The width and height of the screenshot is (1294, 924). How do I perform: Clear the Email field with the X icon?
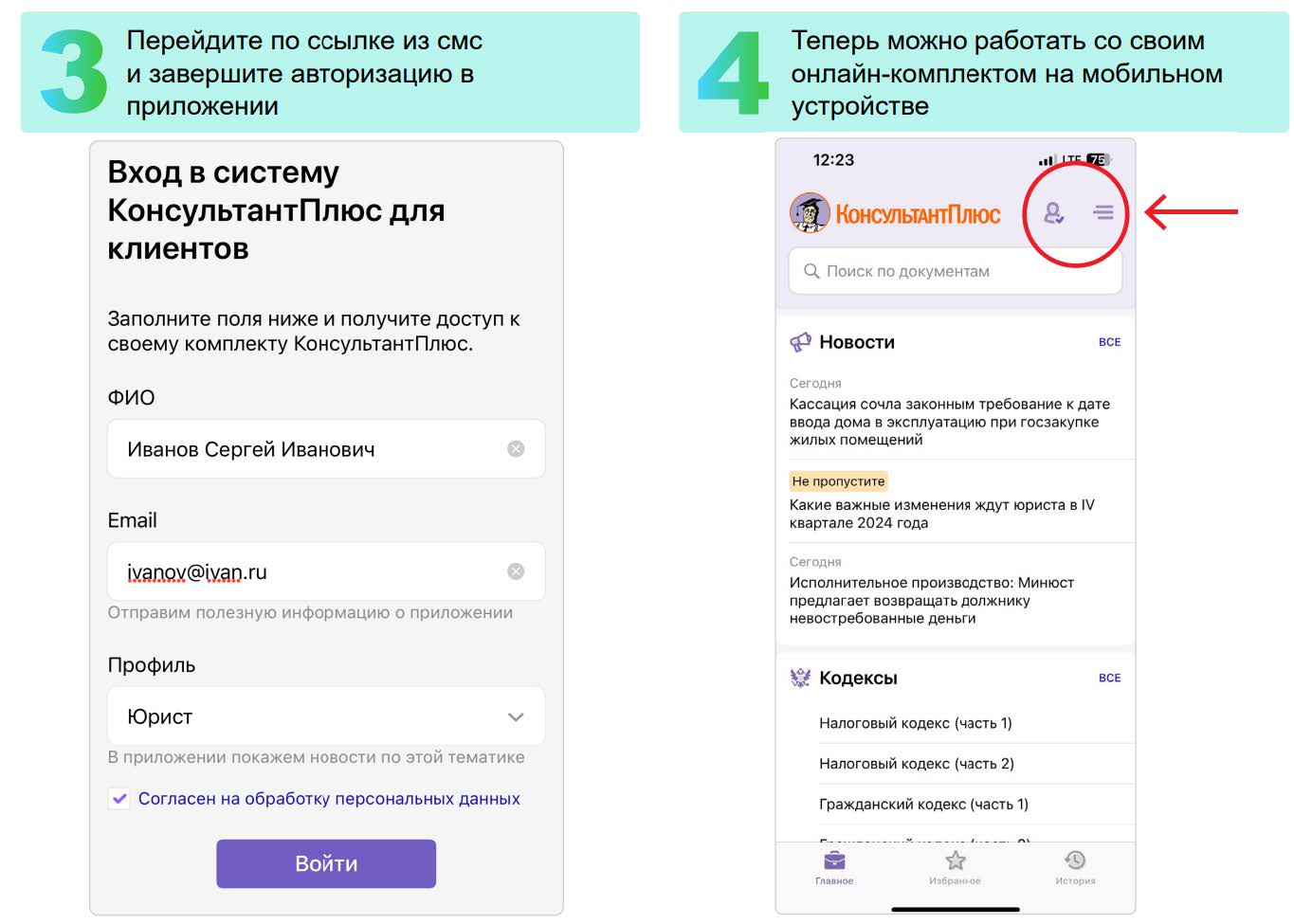pos(516,571)
